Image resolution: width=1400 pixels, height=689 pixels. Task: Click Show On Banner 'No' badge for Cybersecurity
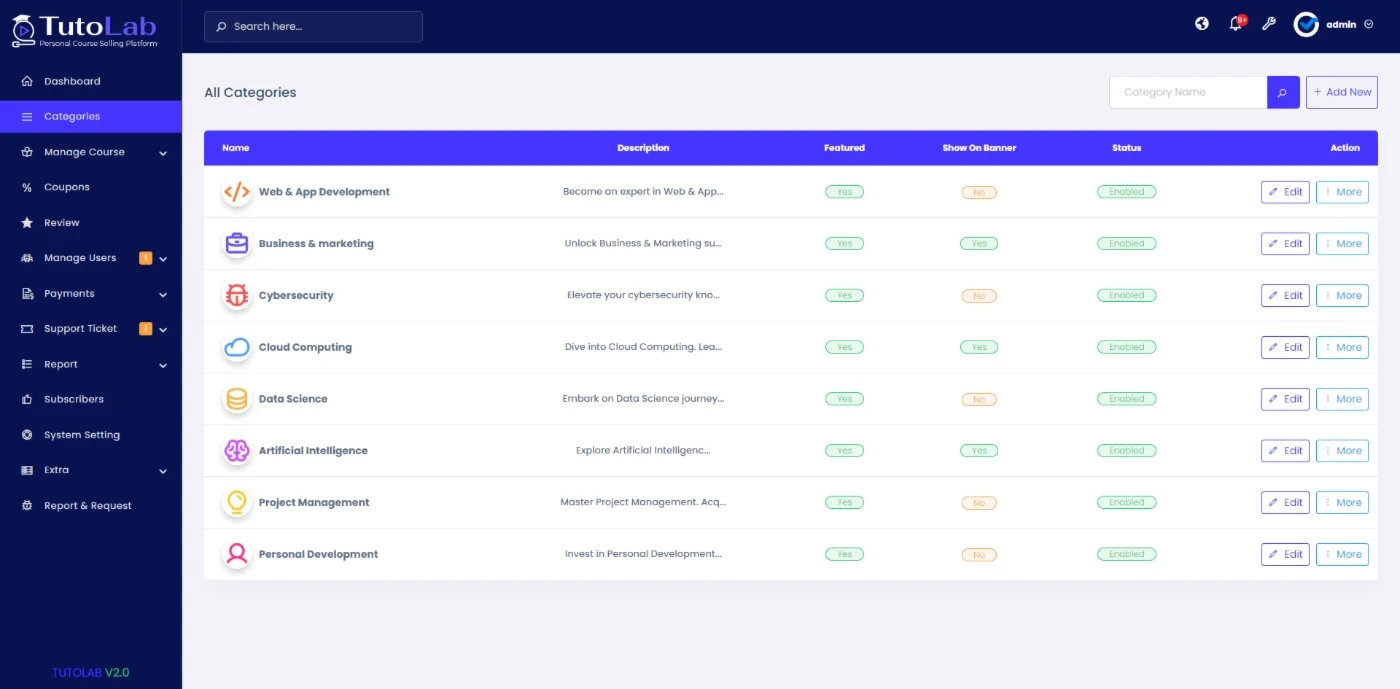pos(979,296)
